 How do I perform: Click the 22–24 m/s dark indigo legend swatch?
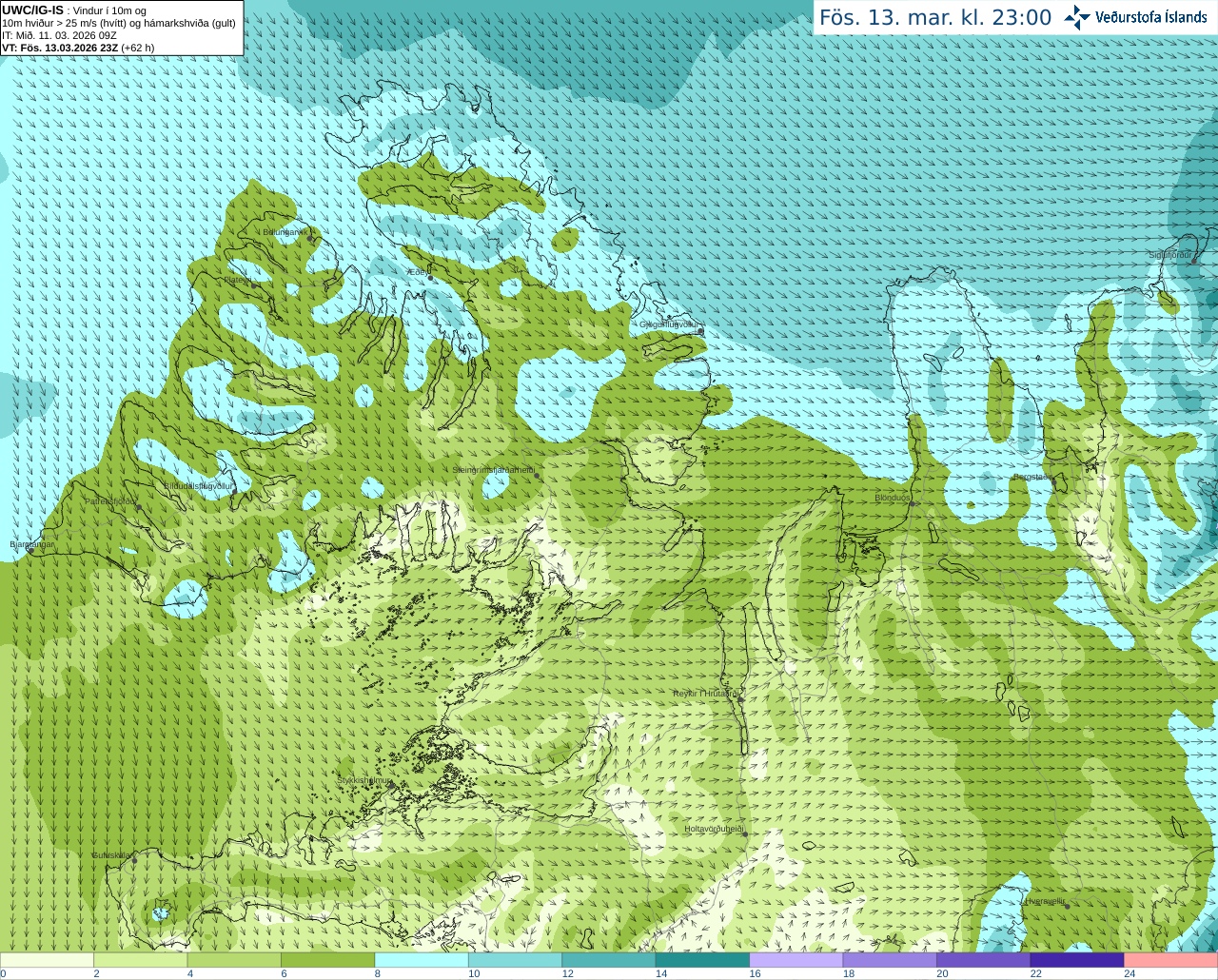point(1077,960)
